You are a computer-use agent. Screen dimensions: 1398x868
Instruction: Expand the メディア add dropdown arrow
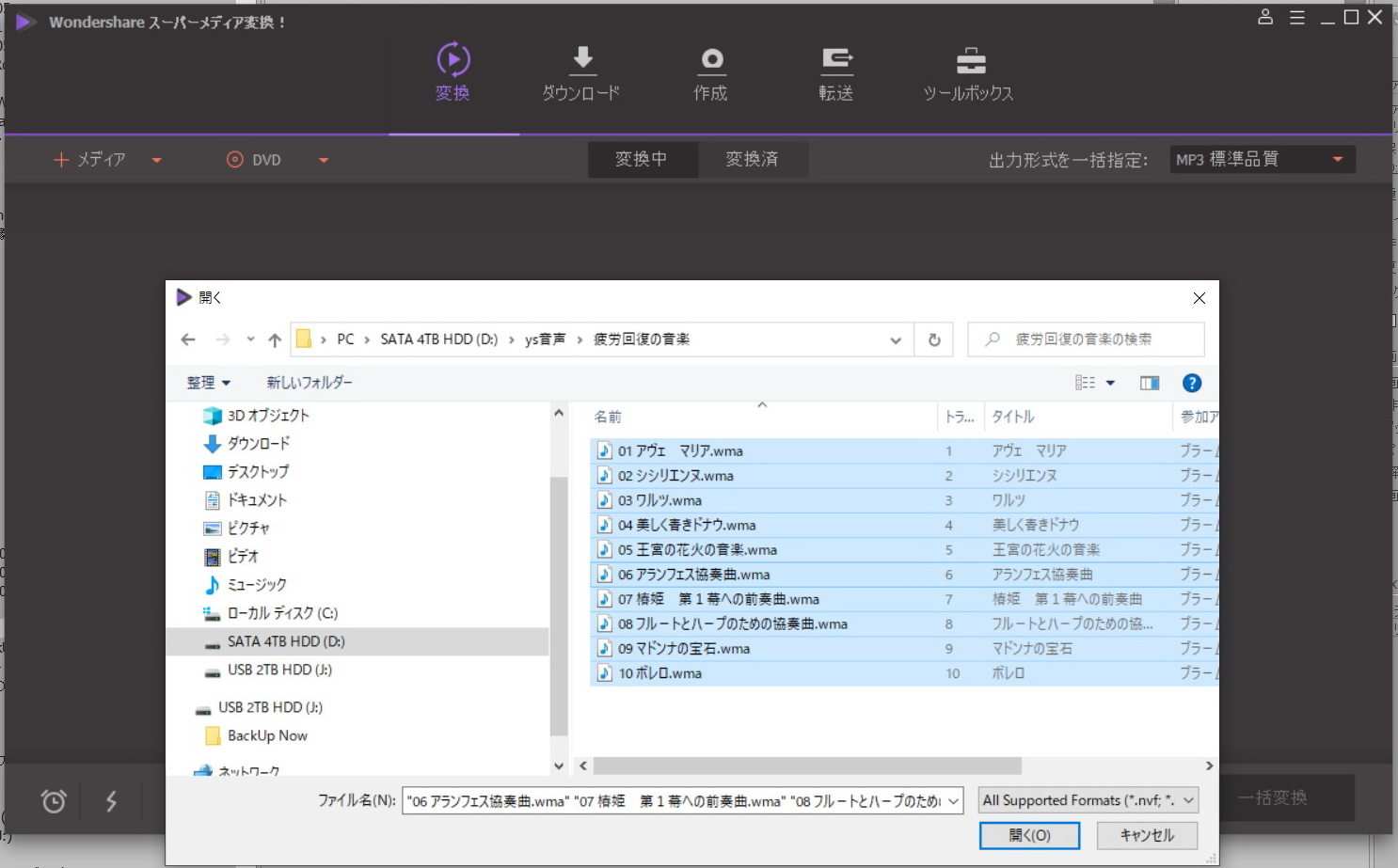(157, 160)
